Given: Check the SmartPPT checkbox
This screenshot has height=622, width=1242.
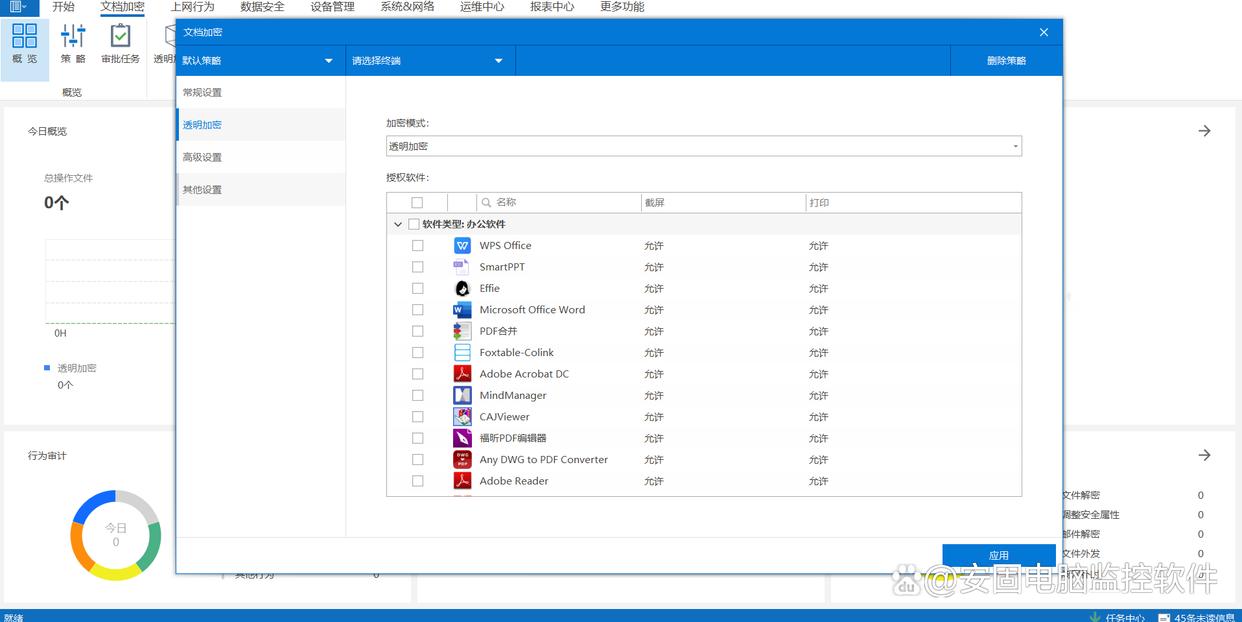Looking at the screenshot, I should point(417,267).
